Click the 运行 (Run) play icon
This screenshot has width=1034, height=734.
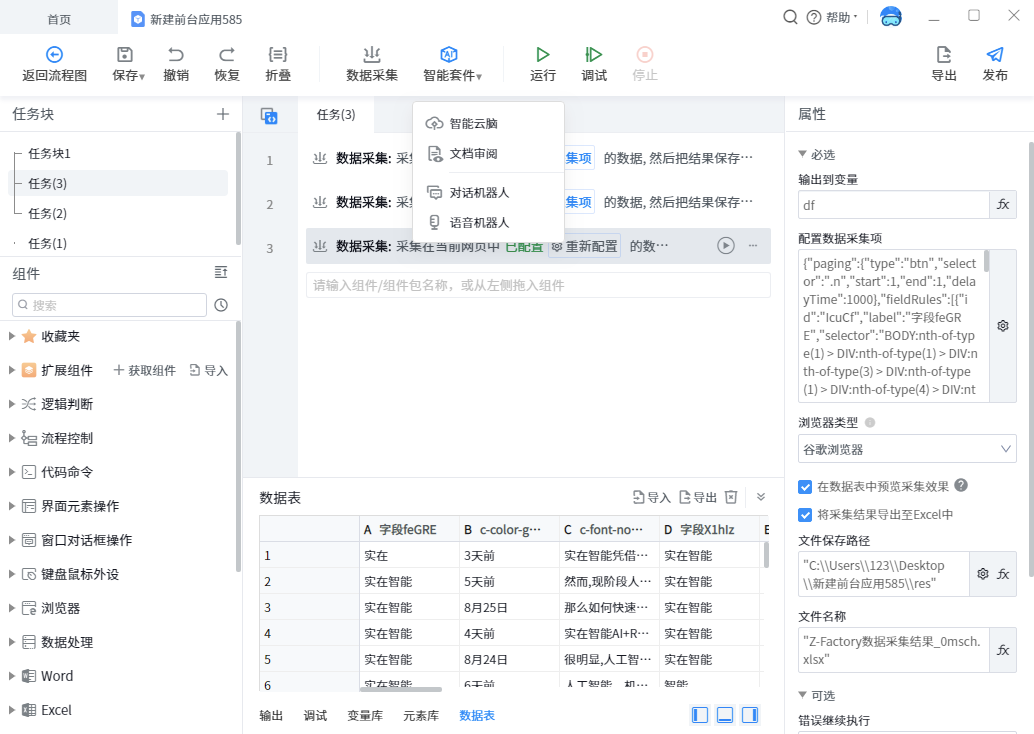[542, 55]
